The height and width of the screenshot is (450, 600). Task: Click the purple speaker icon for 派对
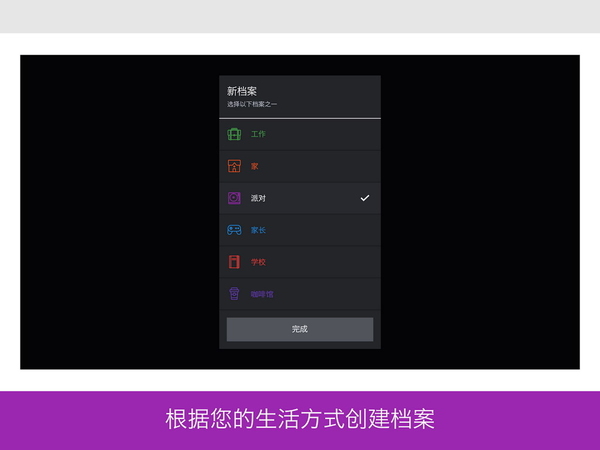tap(234, 198)
